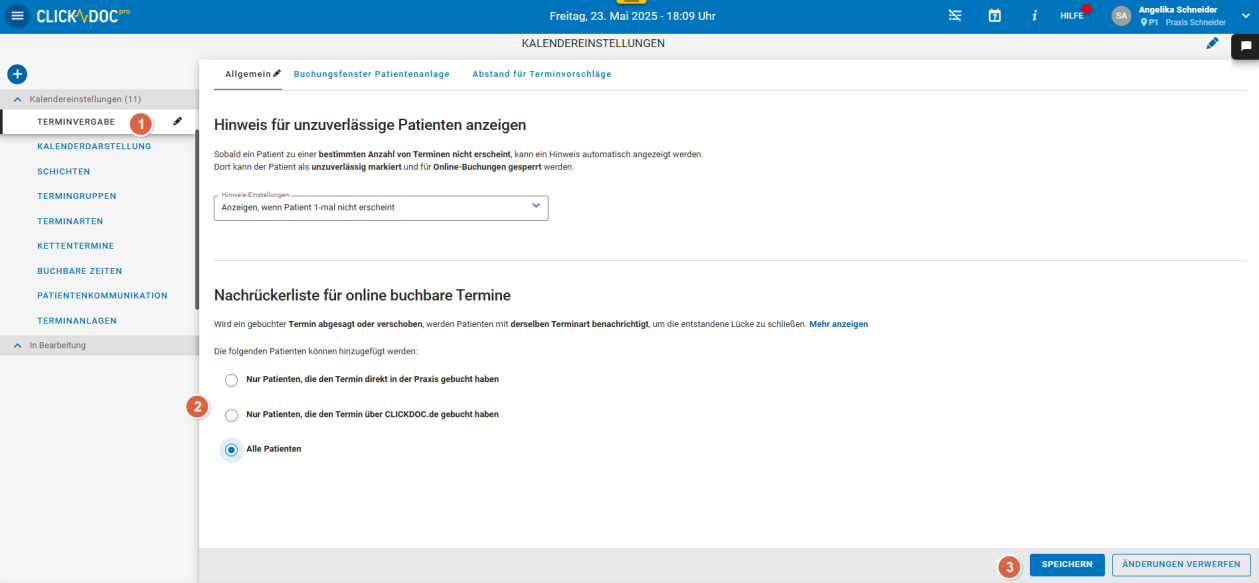
Task: Open the Hinweis-Einstellungen dropdown
Action: click(381, 207)
